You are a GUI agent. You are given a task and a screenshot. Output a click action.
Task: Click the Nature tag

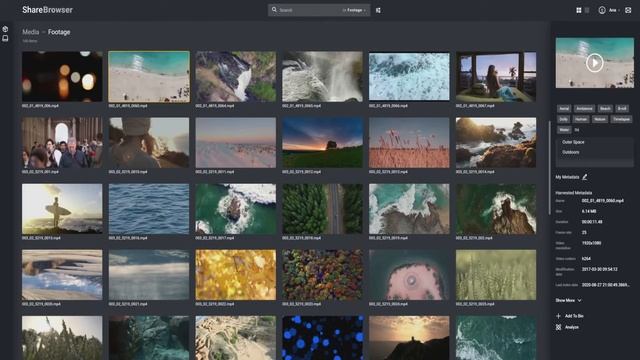600,119
